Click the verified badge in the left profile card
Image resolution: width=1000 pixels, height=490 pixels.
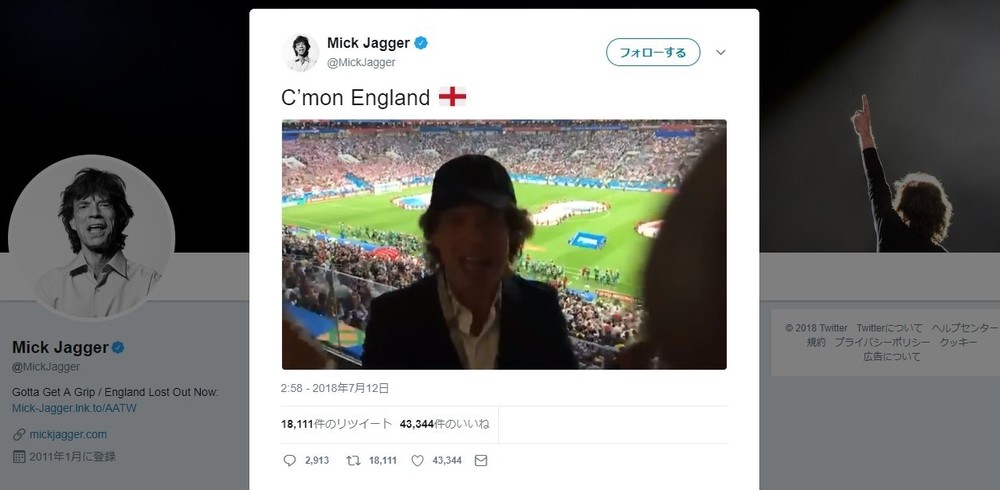pyautogui.click(x=117, y=348)
